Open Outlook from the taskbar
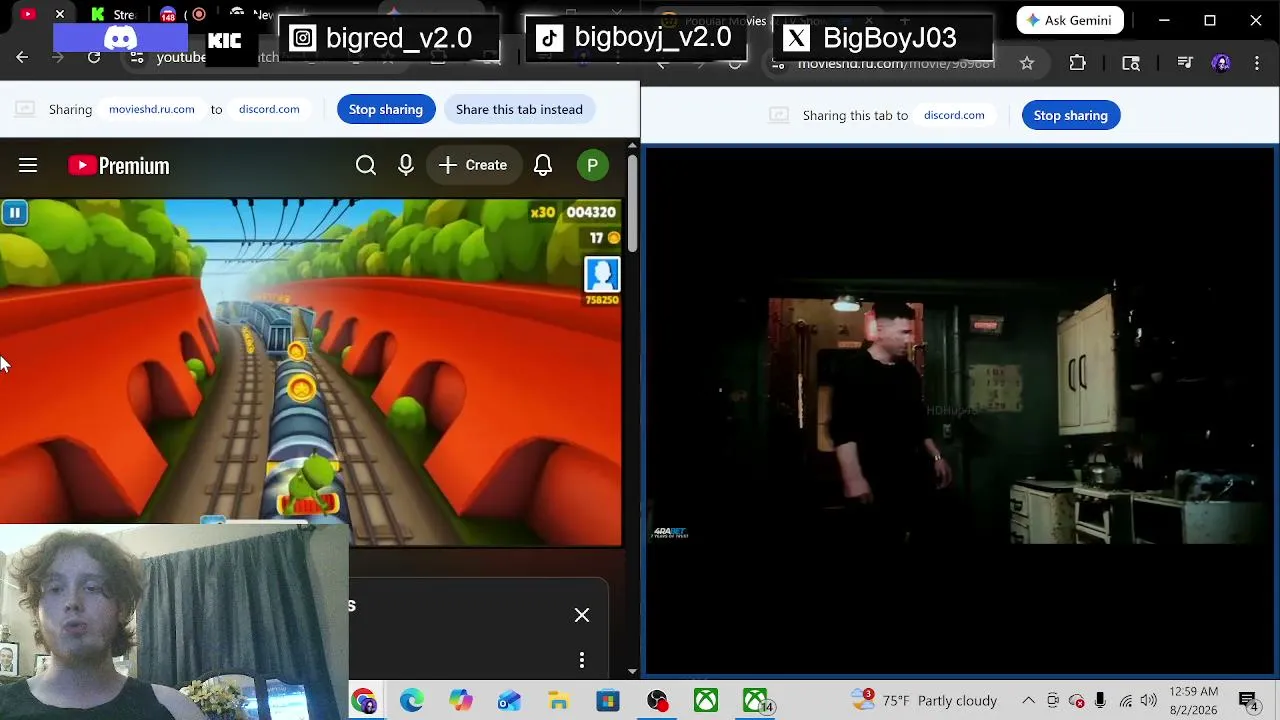 click(510, 701)
